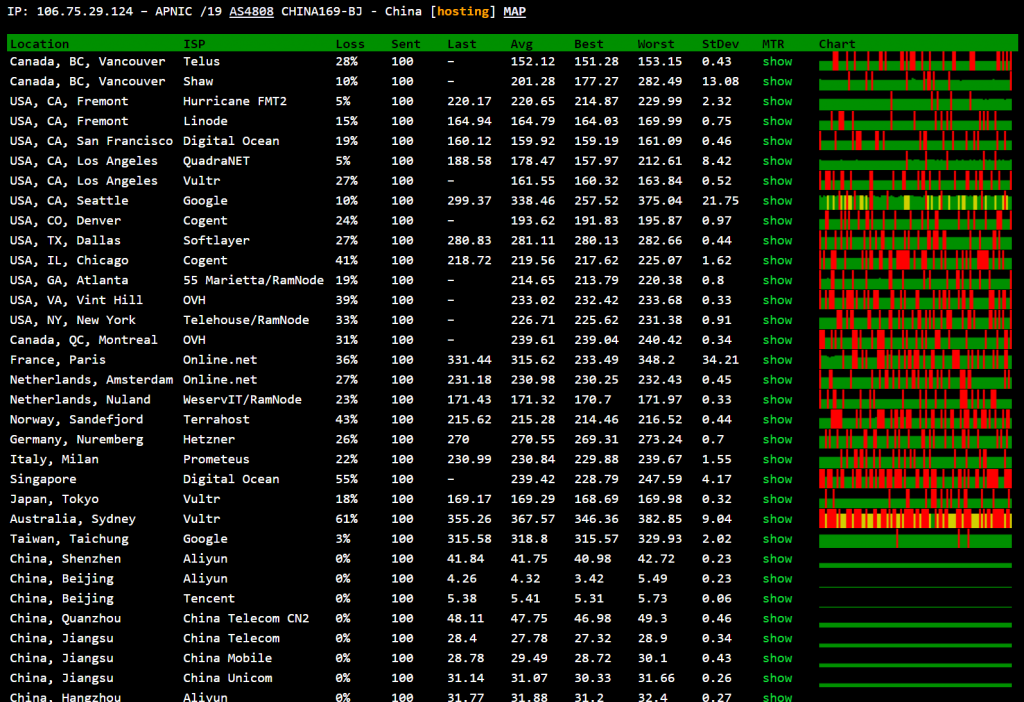Select the 'USA, CA, San Francisco' location cell
The height and width of the screenshot is (702, 1024).
tap(91, 141)
